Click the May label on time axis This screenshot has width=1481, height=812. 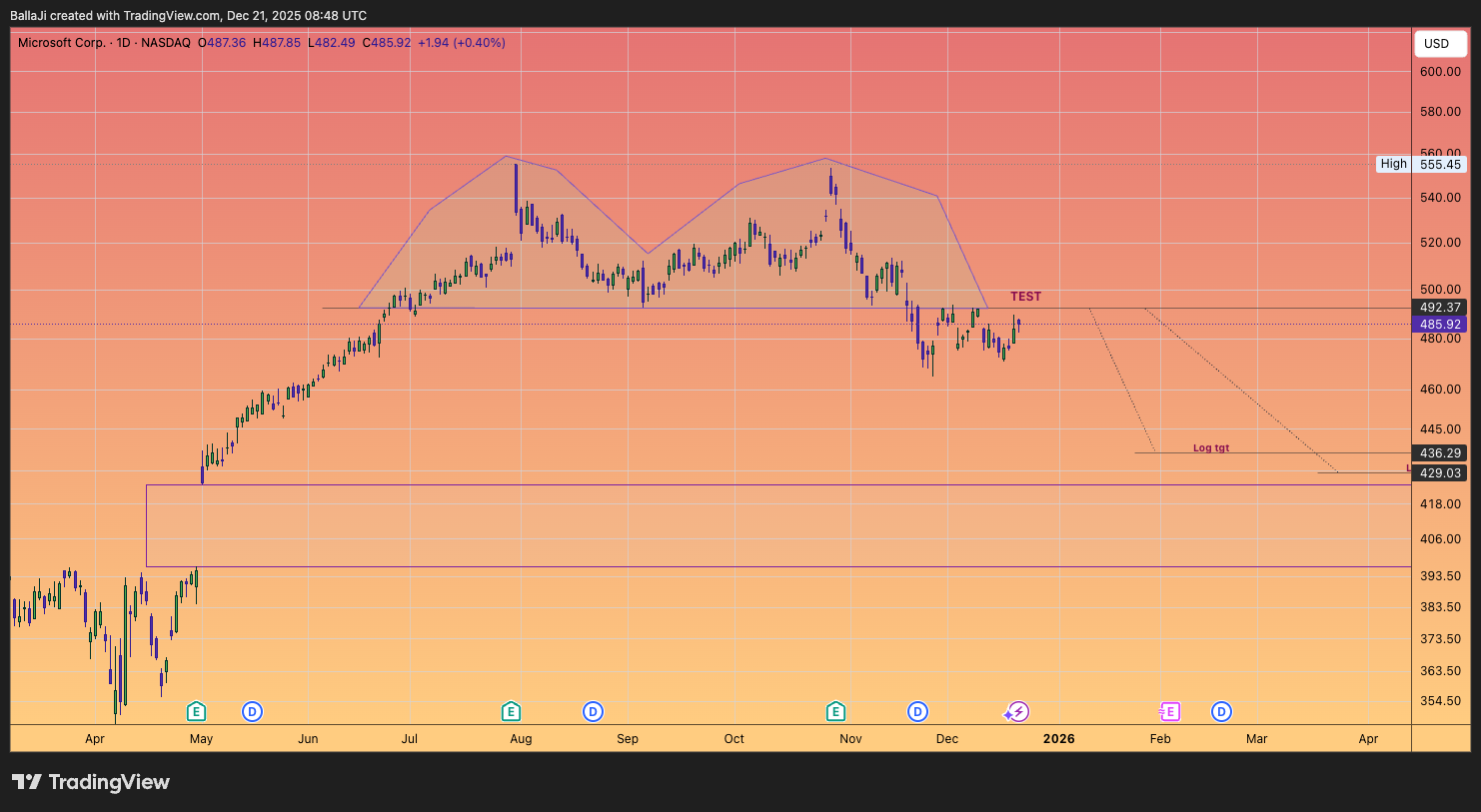201,739
